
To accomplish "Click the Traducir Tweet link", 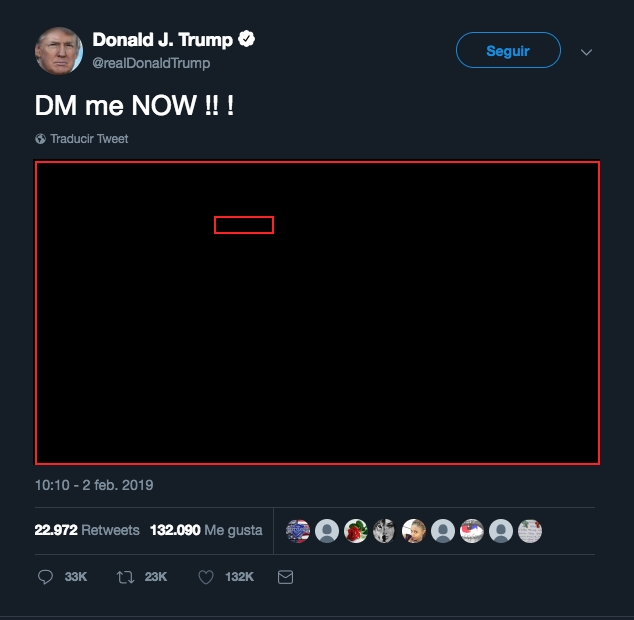I will point(89,139).
